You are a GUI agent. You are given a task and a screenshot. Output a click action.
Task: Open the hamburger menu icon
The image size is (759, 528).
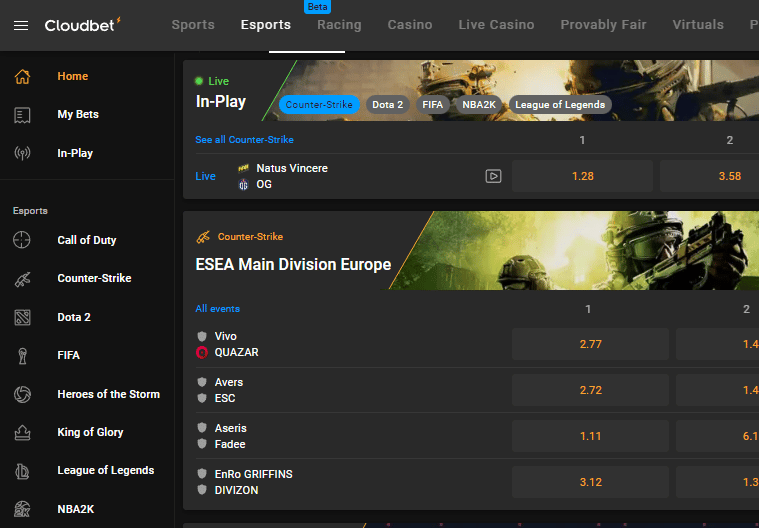coord(21,25)
